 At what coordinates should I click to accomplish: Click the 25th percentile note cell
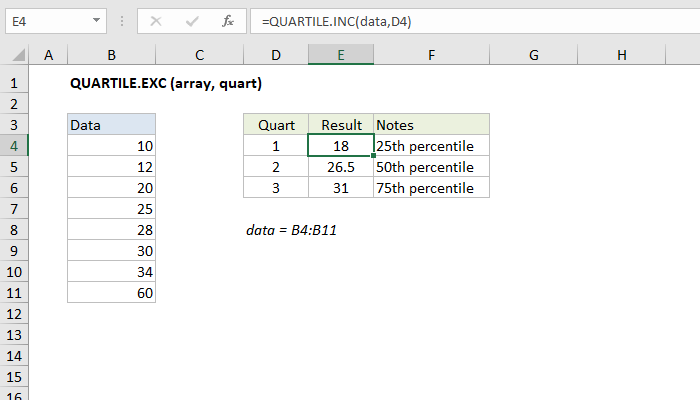point(431,146)
